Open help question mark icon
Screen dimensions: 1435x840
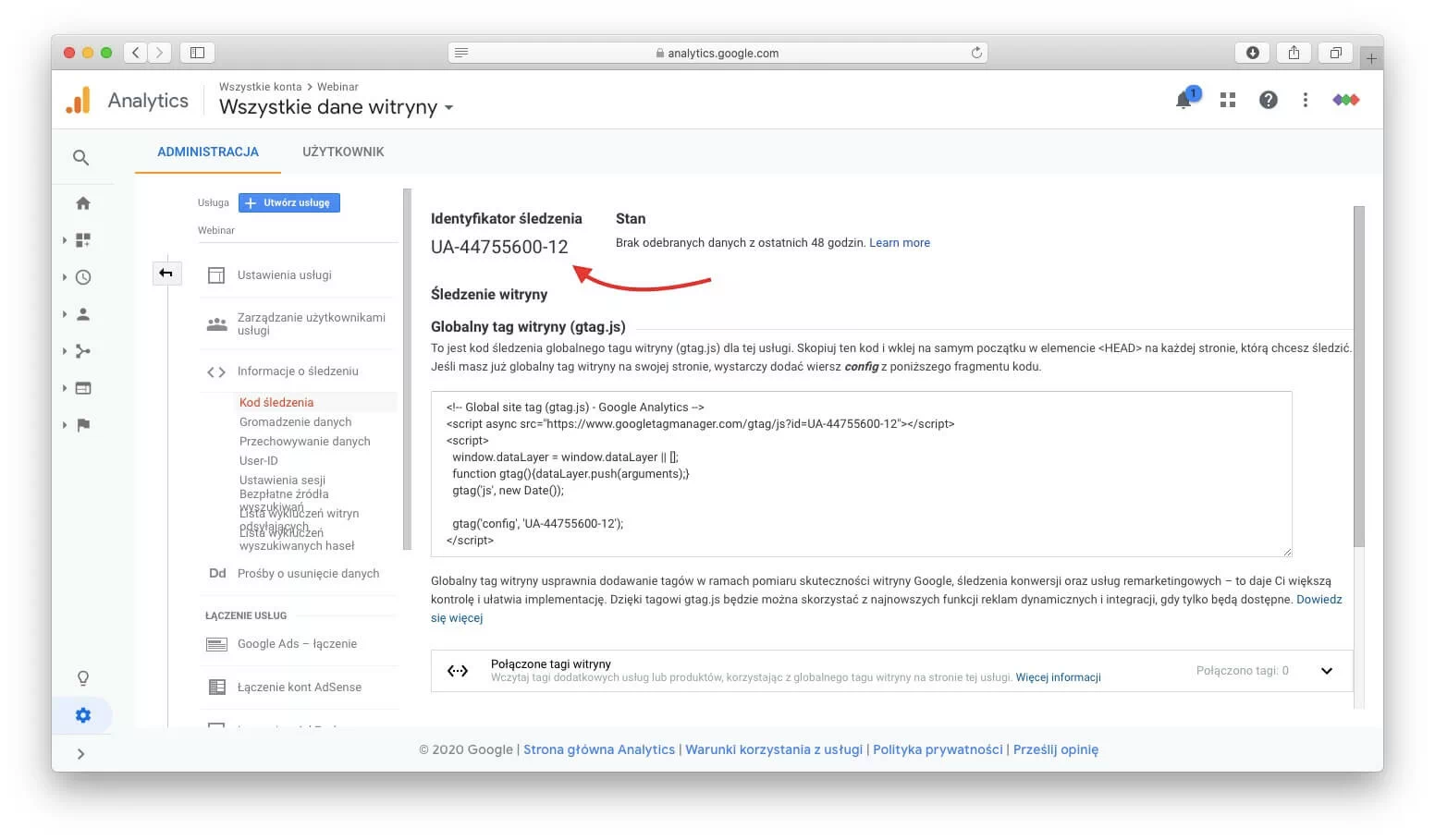point(1269,100)
